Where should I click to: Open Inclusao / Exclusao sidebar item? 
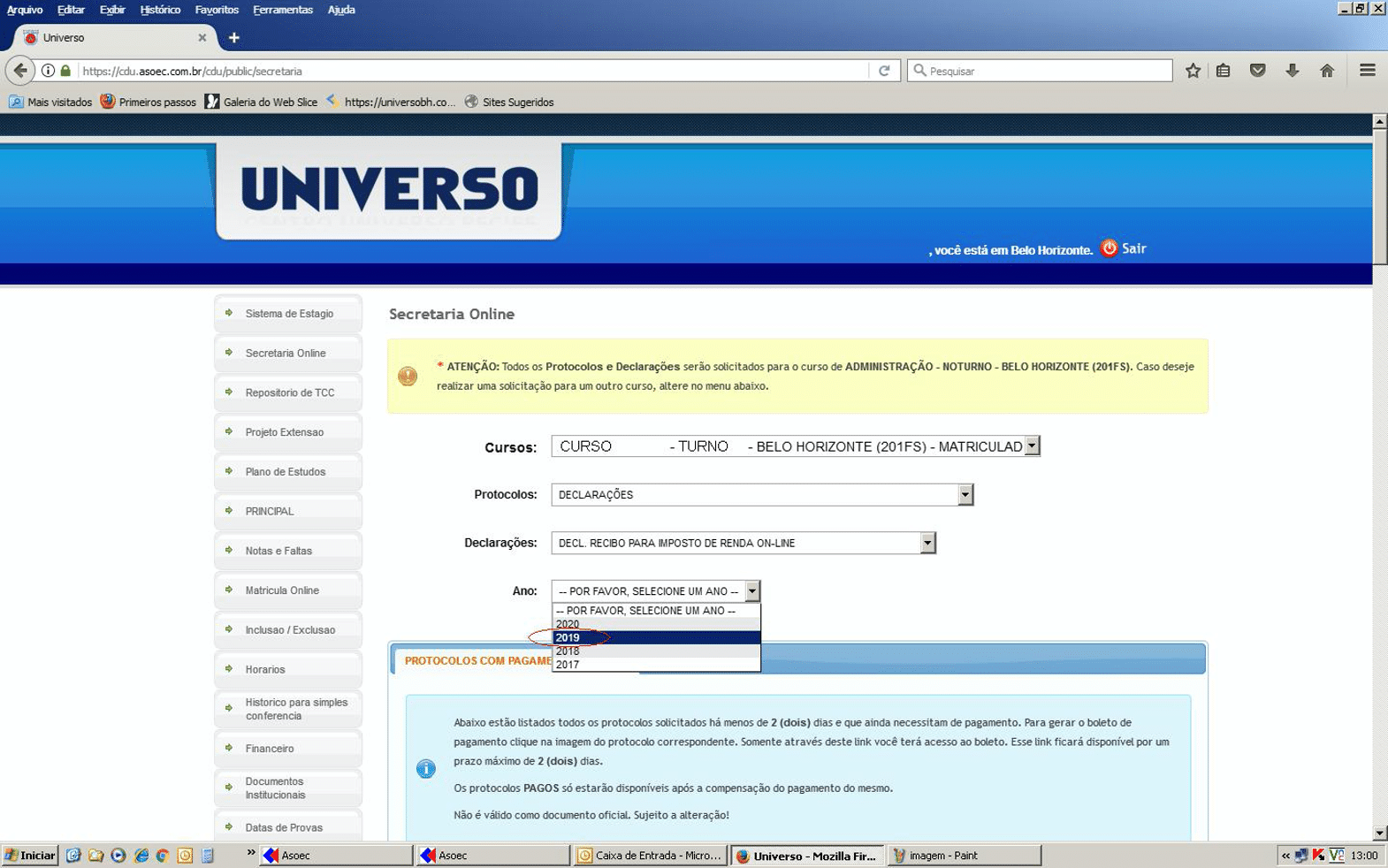click(x=288, y=630)
